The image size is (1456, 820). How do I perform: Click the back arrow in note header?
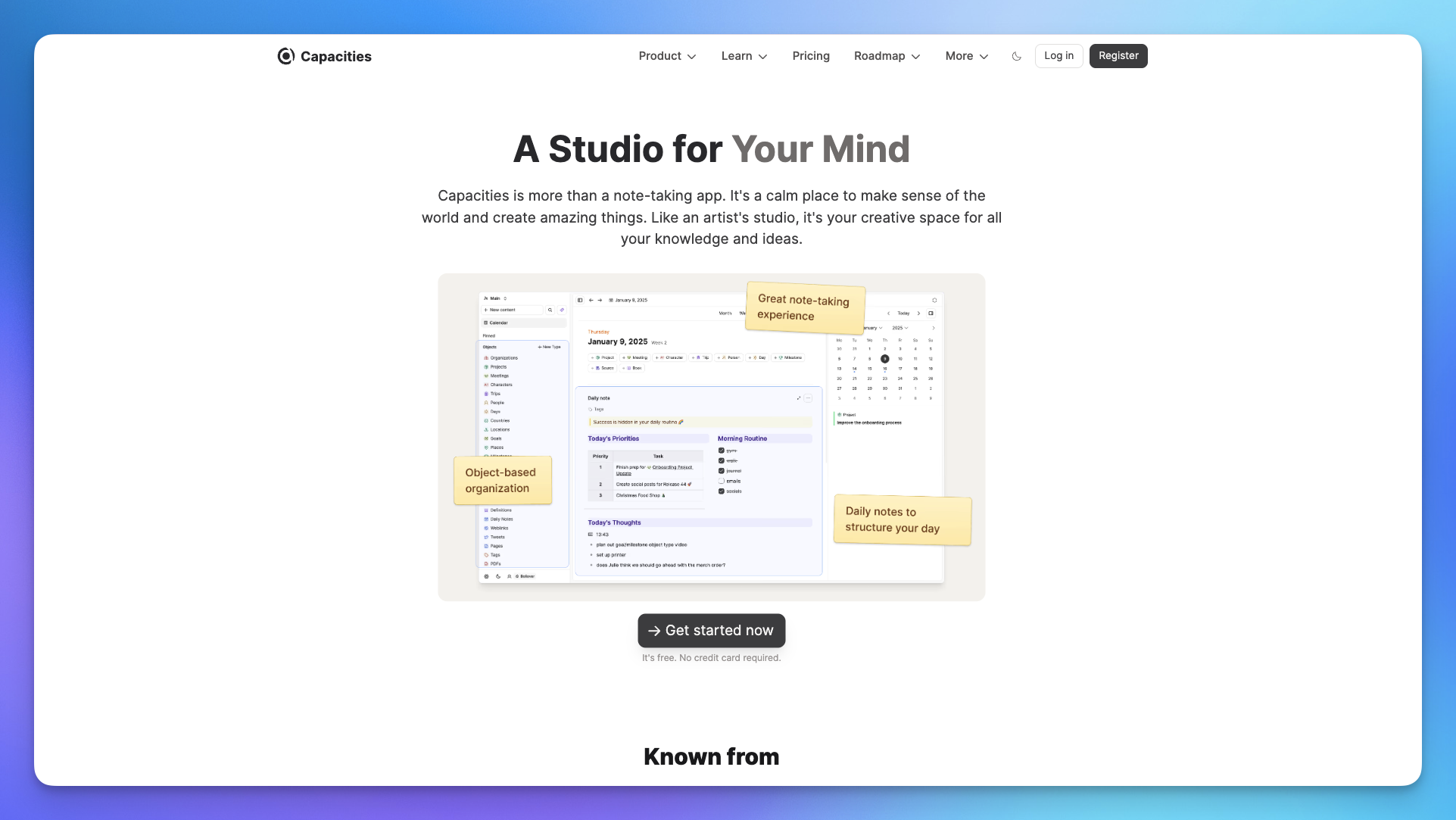tap(591, 300)
